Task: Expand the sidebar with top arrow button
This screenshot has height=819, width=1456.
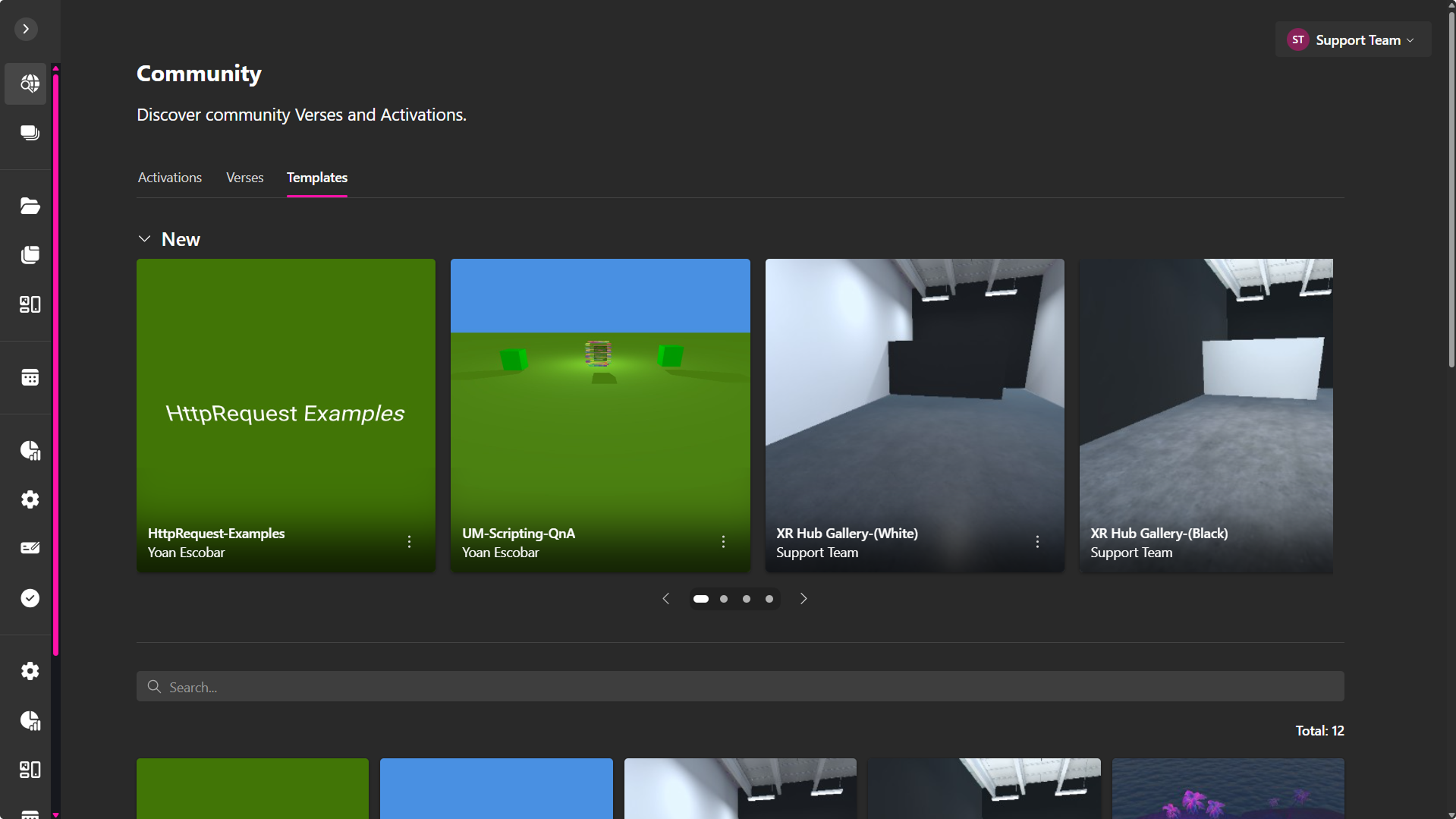Action: point(26,29)
